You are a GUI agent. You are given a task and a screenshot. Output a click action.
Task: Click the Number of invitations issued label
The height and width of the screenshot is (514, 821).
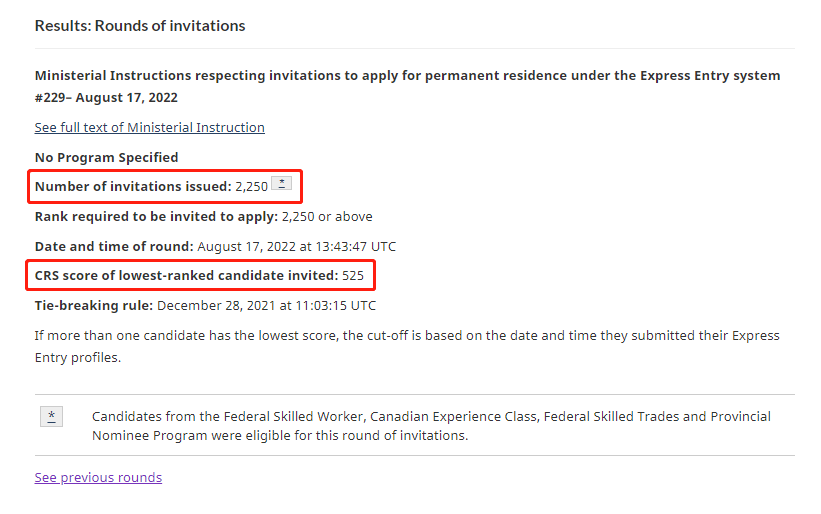(133, 186)
